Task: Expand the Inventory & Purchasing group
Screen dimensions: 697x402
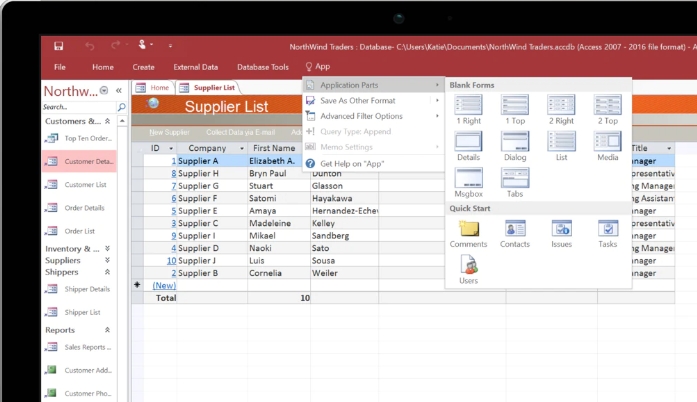Action: click(x=107, y=249)
